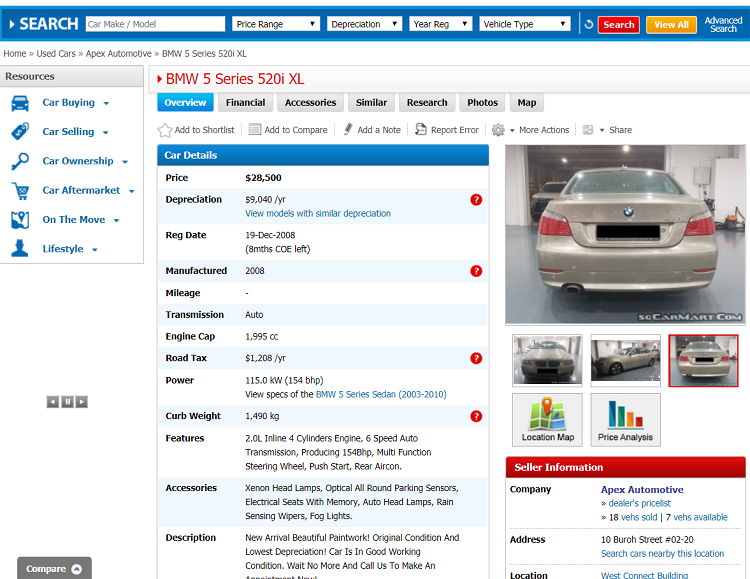Click the large main car photo
The width and height of the screenshot is (750, 579).
point(625,235)
